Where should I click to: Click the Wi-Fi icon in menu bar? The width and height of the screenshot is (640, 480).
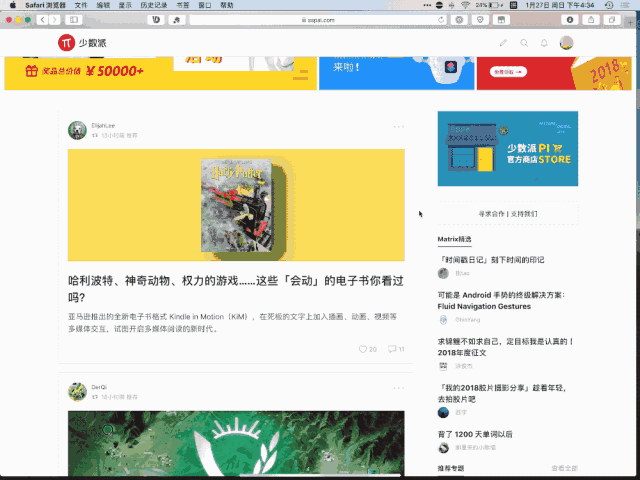[465, 5]
